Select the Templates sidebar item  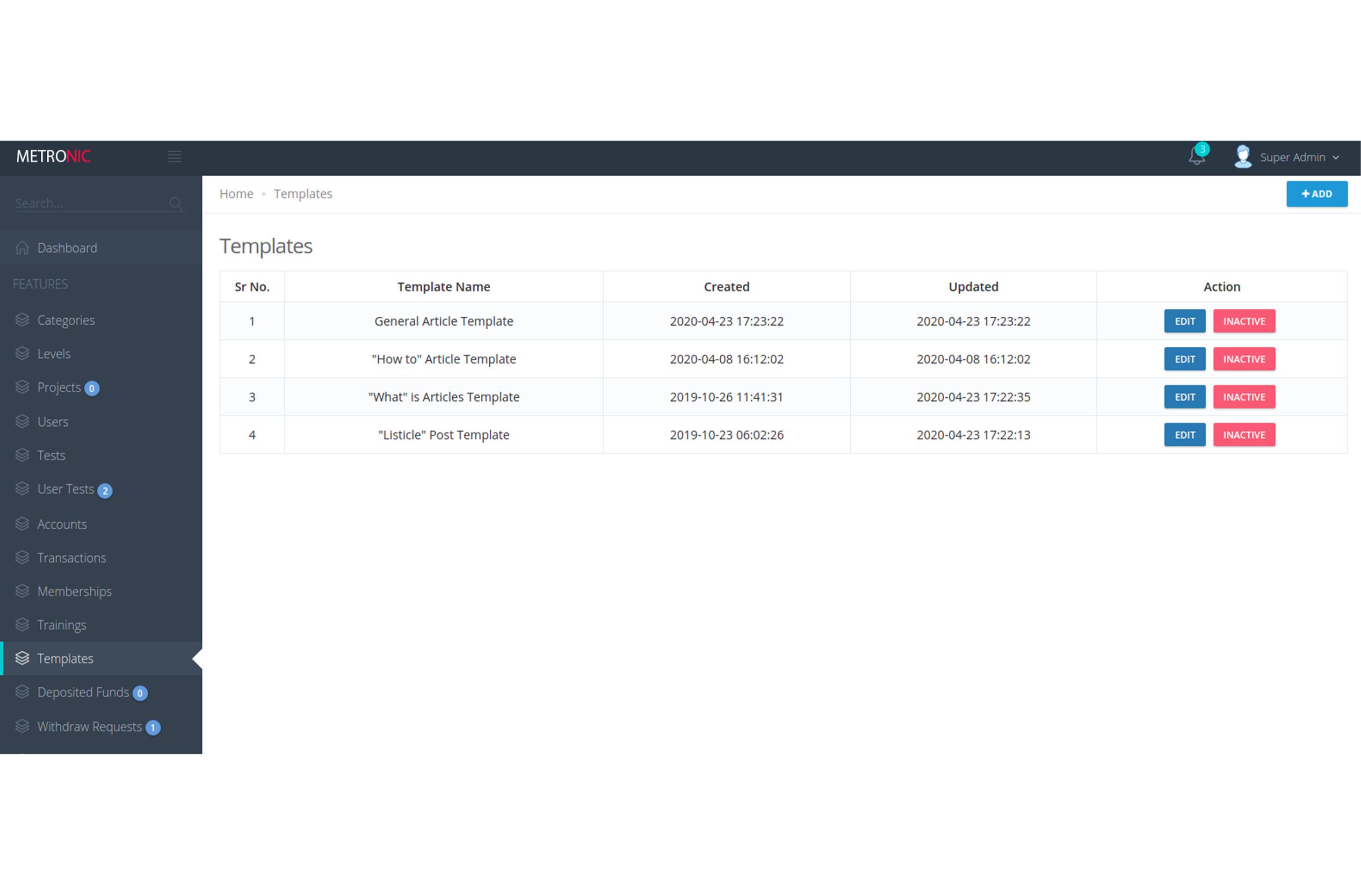click(65, 658)
